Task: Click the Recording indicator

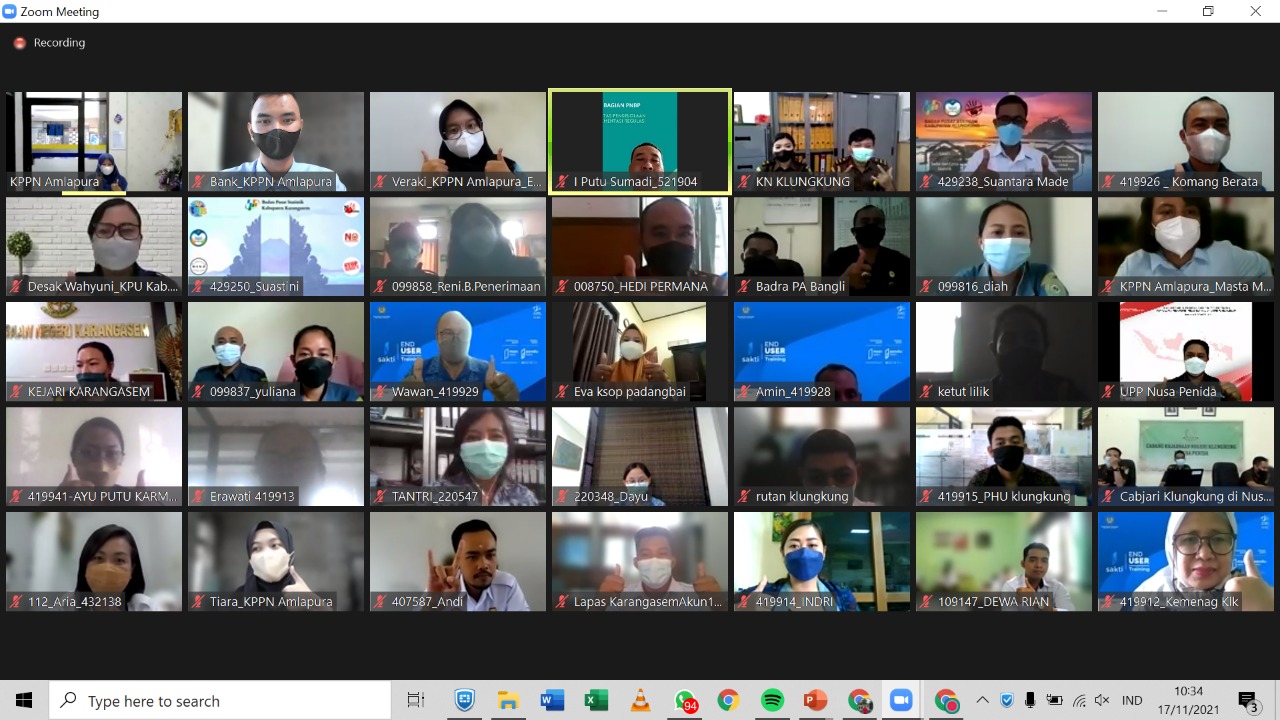Action: pyautogui.click(x=50, y=43)
